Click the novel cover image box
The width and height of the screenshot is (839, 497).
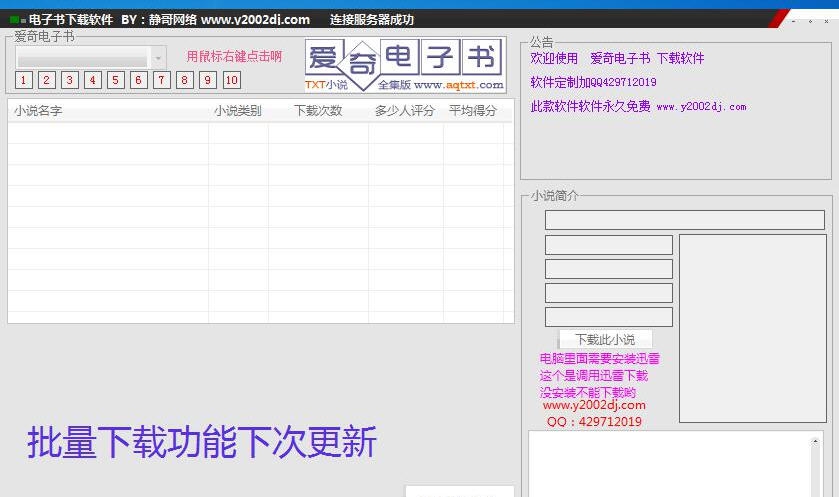pyautogui.click(x=753, y=328)
